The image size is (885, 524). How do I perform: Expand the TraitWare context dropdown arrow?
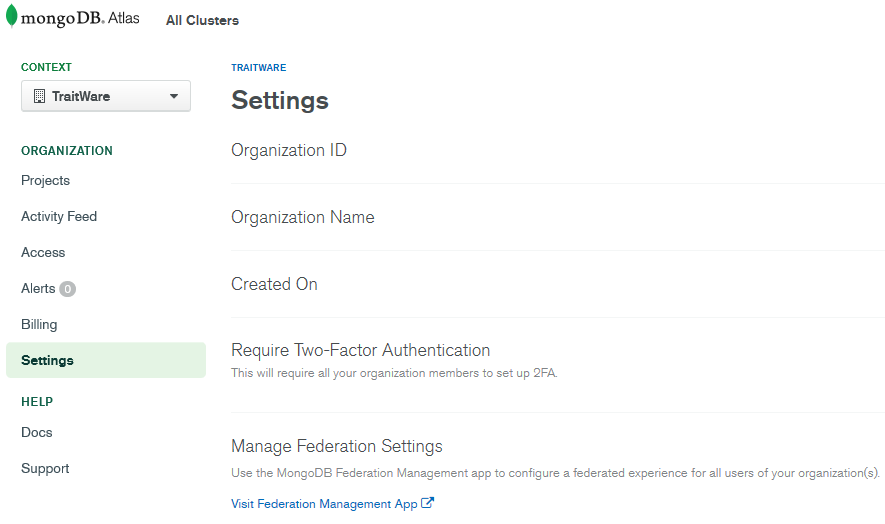174,96
